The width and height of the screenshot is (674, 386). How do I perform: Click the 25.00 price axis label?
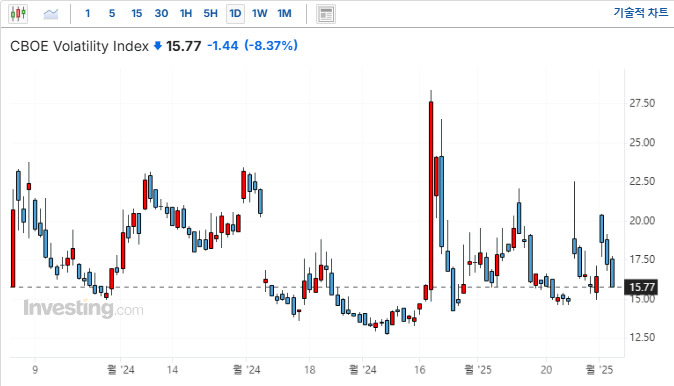point(642,142)
